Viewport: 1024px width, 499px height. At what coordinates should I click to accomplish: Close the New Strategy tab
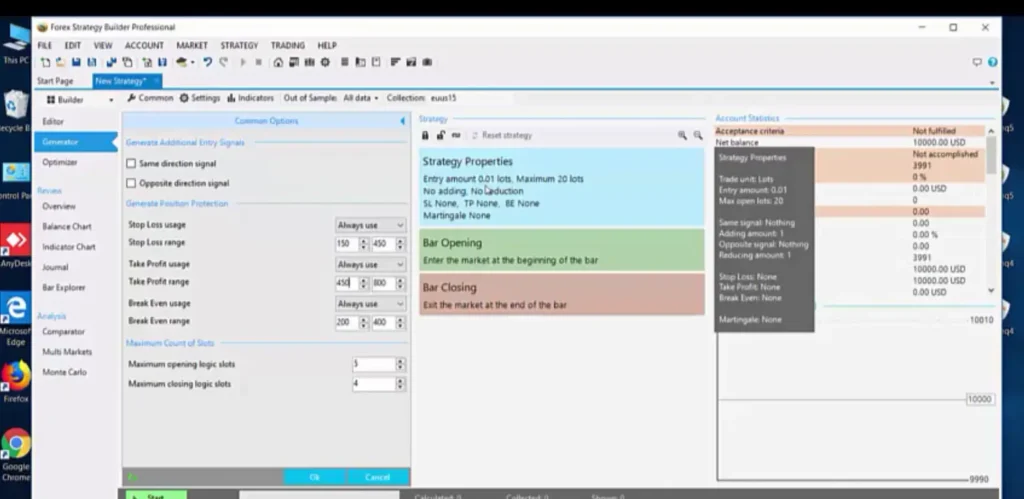click(x=157, y=81)
